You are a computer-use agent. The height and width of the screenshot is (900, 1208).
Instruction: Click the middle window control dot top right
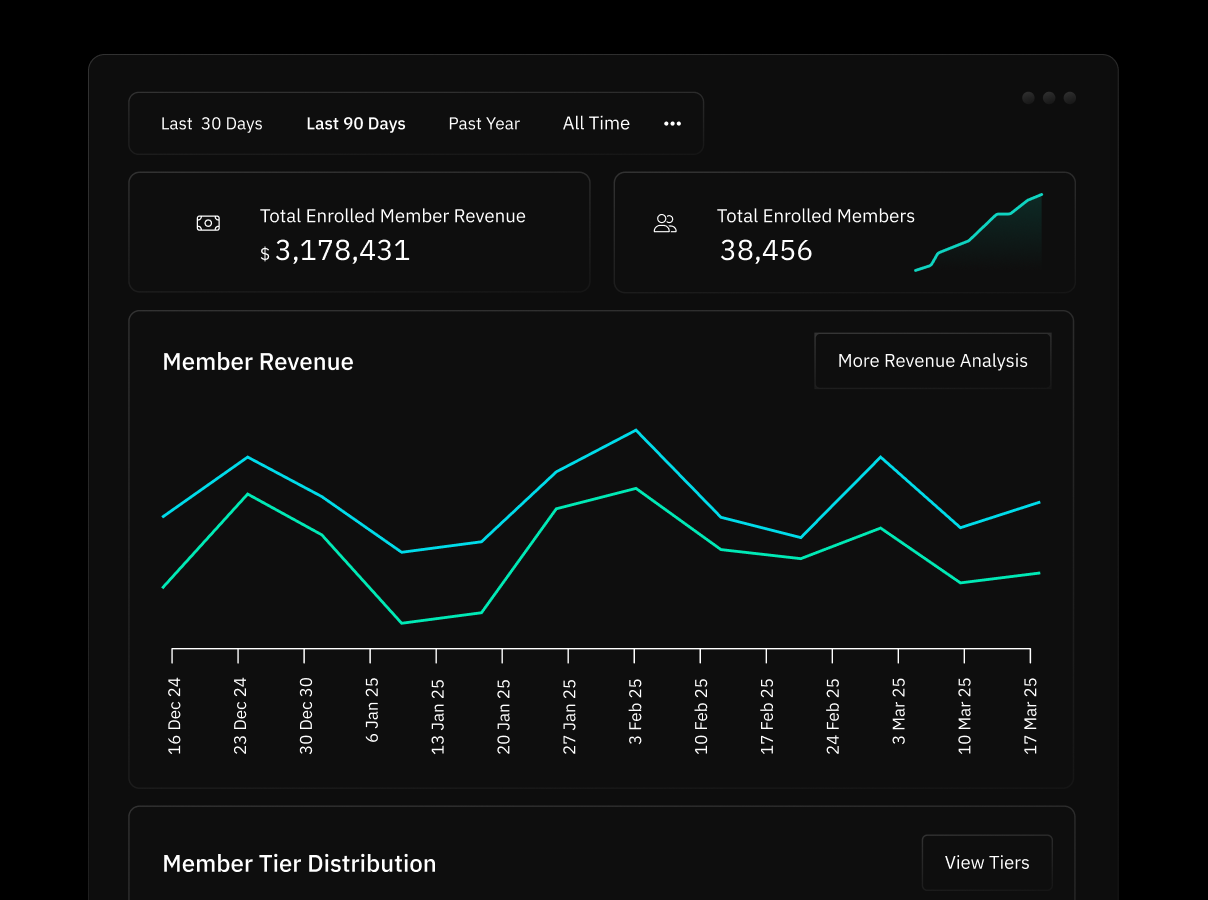tap(1049, 97)
